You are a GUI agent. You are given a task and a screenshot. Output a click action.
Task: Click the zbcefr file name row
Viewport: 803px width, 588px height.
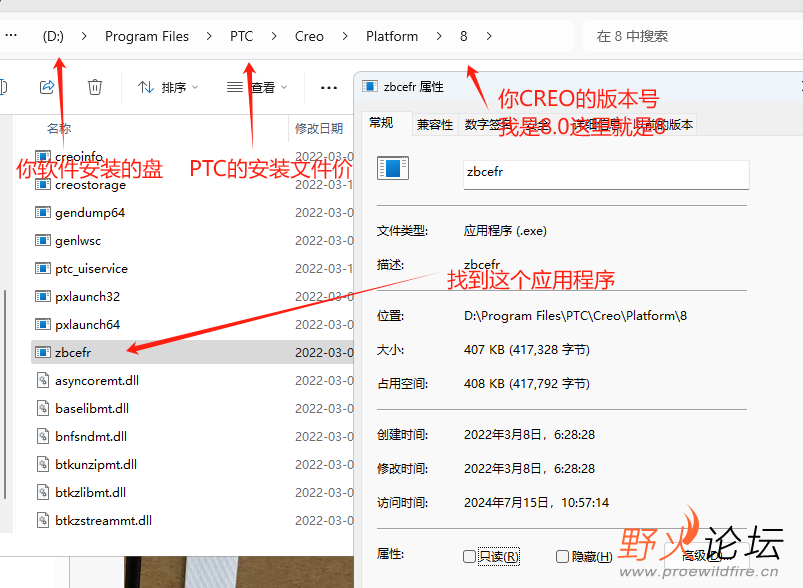193,352
